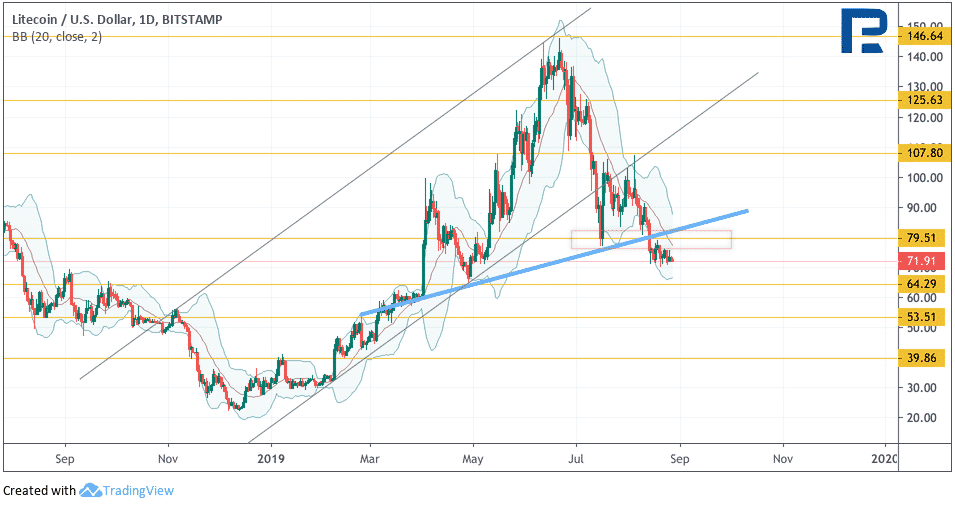
Task: Click the 2020 label on time axis
Action: (884, 459)
